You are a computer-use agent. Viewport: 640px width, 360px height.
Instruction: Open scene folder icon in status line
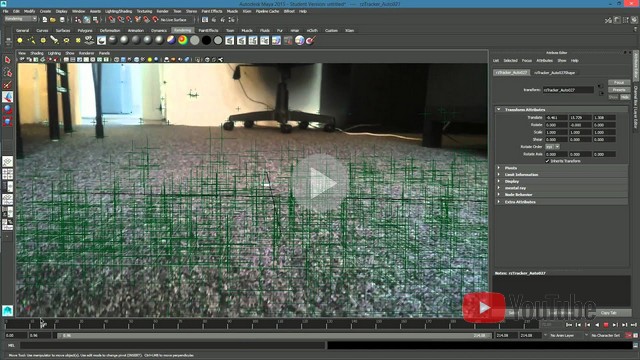click(x=53, y=20)
